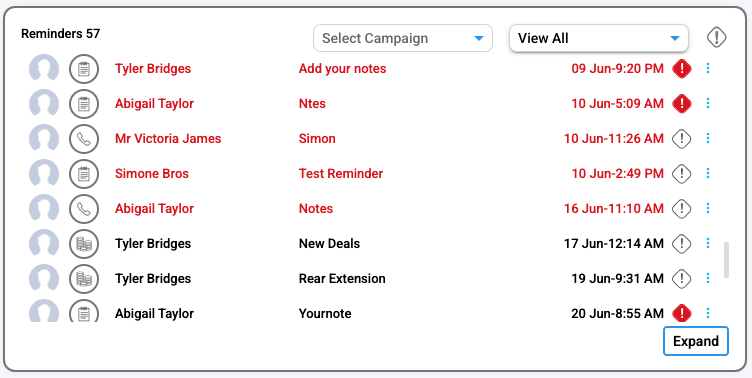Toggle priority flag on 10 Jun-2:49 PM reminder
This screenshot has width=752, height=378.
coord(682,174)
